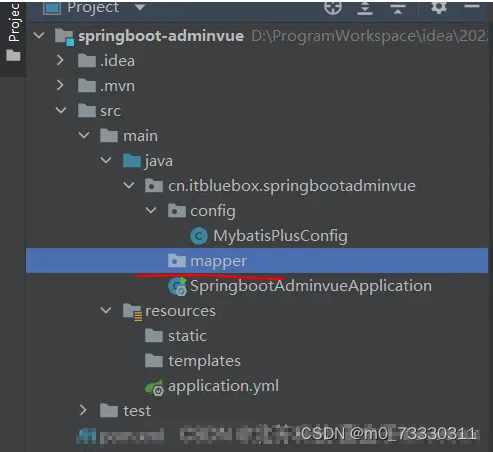Click the main folder icon

109,136
